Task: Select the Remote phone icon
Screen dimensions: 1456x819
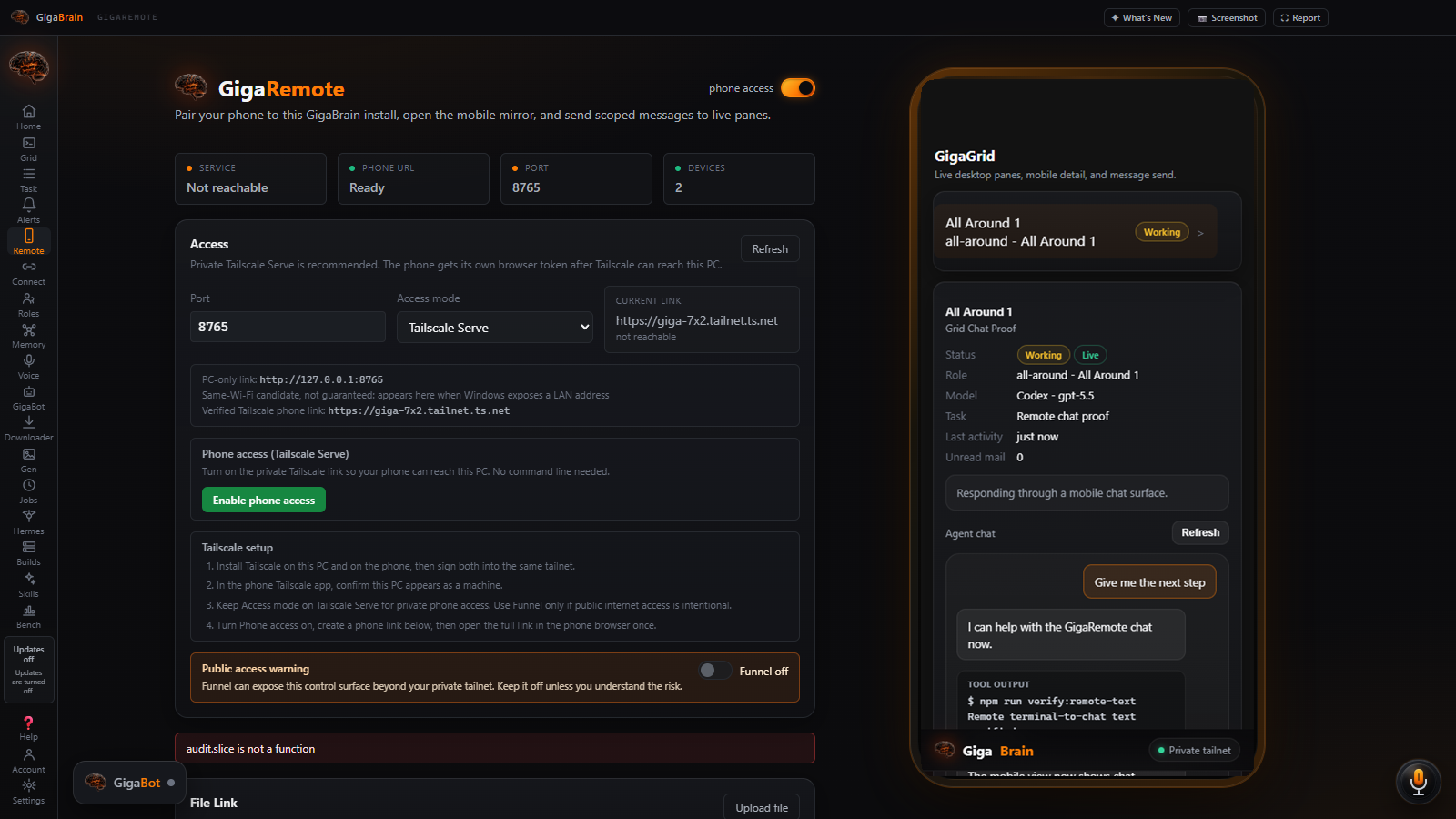Action: click(x=28, y=241)
